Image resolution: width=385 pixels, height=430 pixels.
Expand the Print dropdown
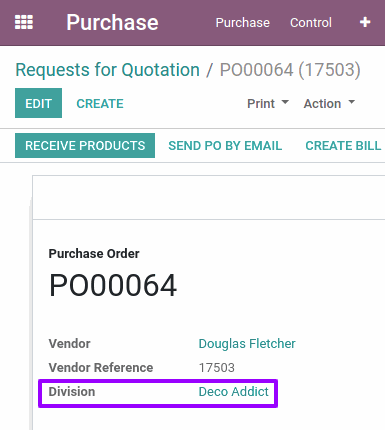[268, 104]
